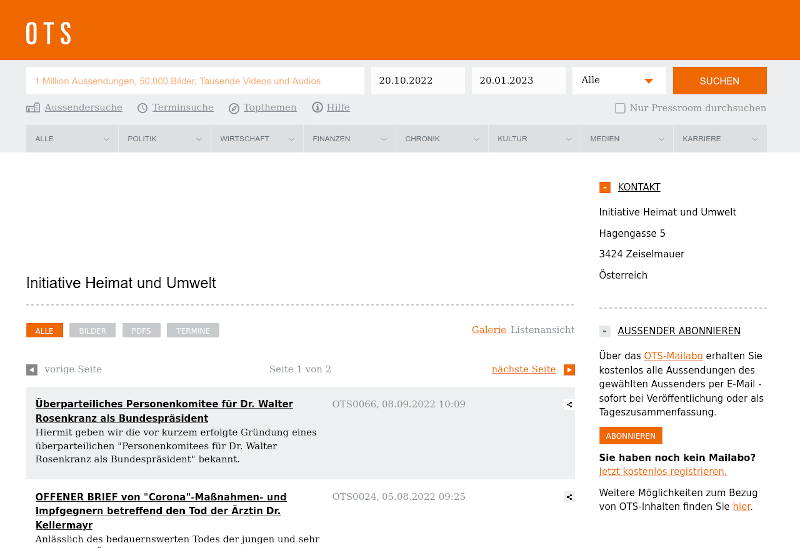The image size is (800, 548).
Task: Expand the POLITIK category menu
Action: pyautogui.click(x=164, y=139)
